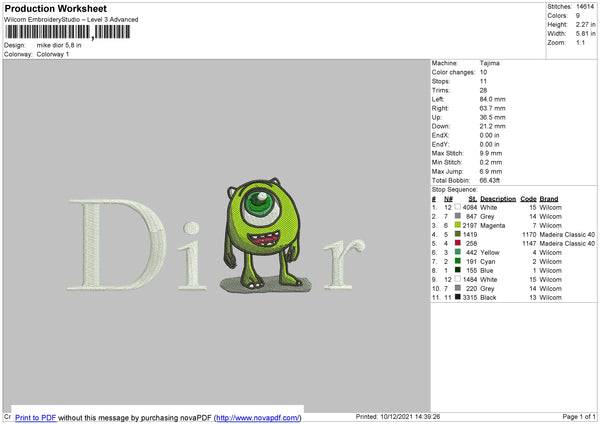Click the N# column header
This screenshot has height=424, width=600.
(448, 199)
